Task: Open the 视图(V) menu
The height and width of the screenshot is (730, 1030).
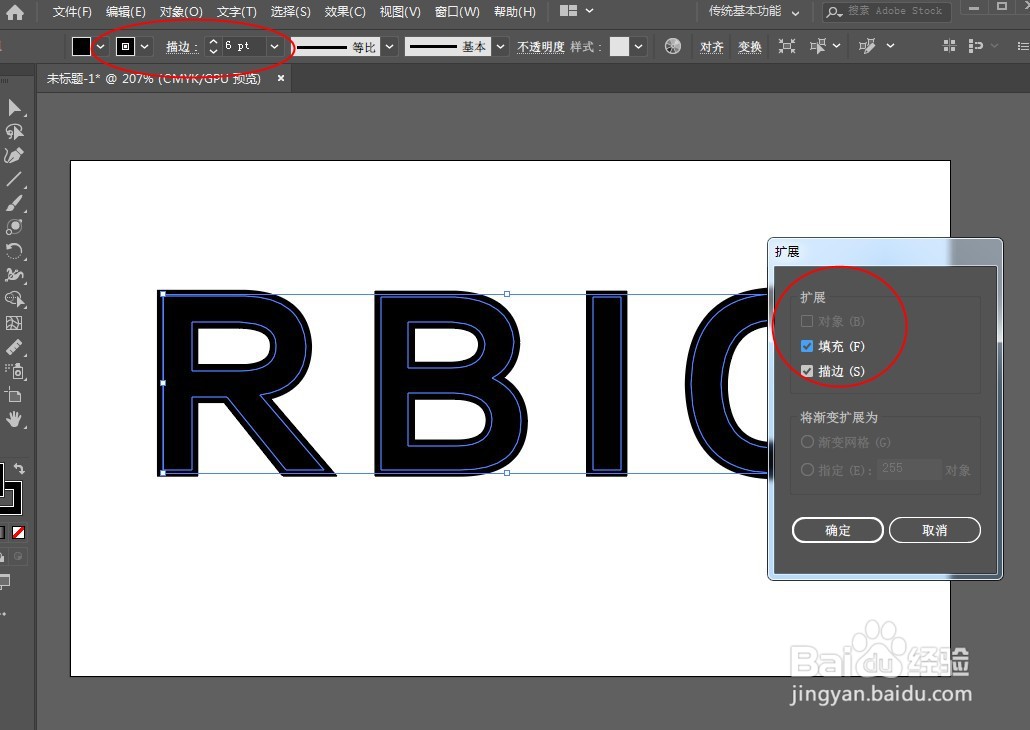Action: coord(400,12)
